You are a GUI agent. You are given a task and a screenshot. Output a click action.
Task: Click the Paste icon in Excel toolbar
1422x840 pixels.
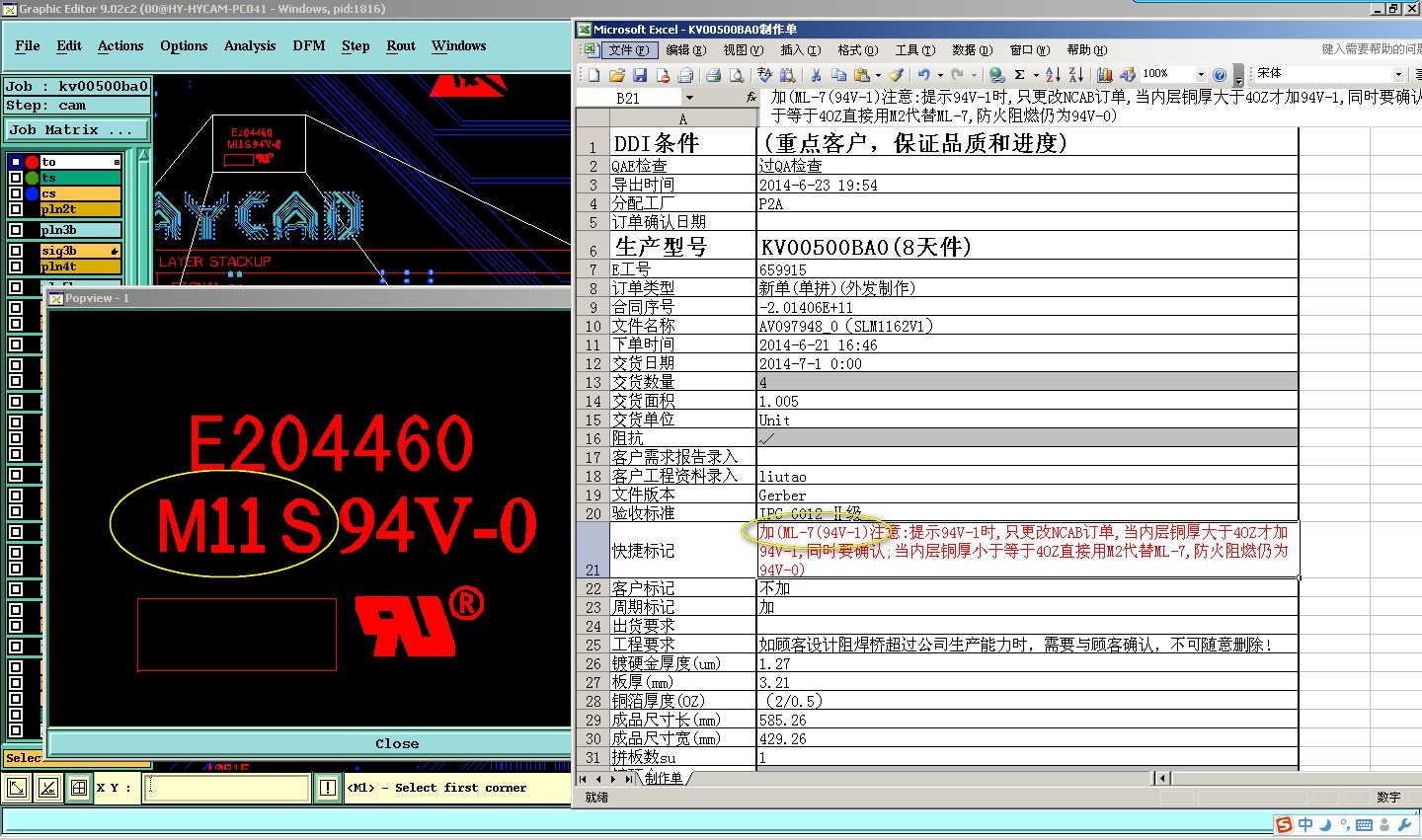[862, 75]
